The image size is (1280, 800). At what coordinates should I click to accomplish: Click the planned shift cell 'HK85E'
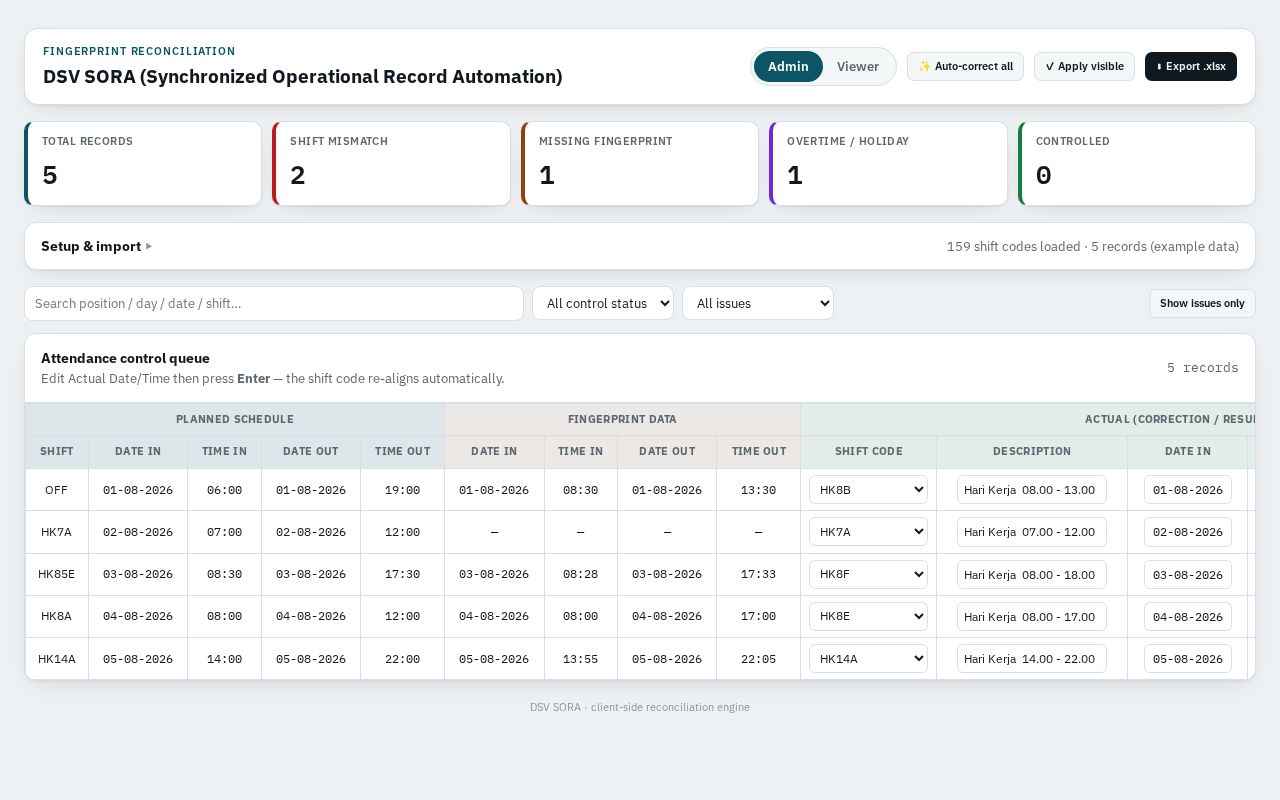(57, 575)
